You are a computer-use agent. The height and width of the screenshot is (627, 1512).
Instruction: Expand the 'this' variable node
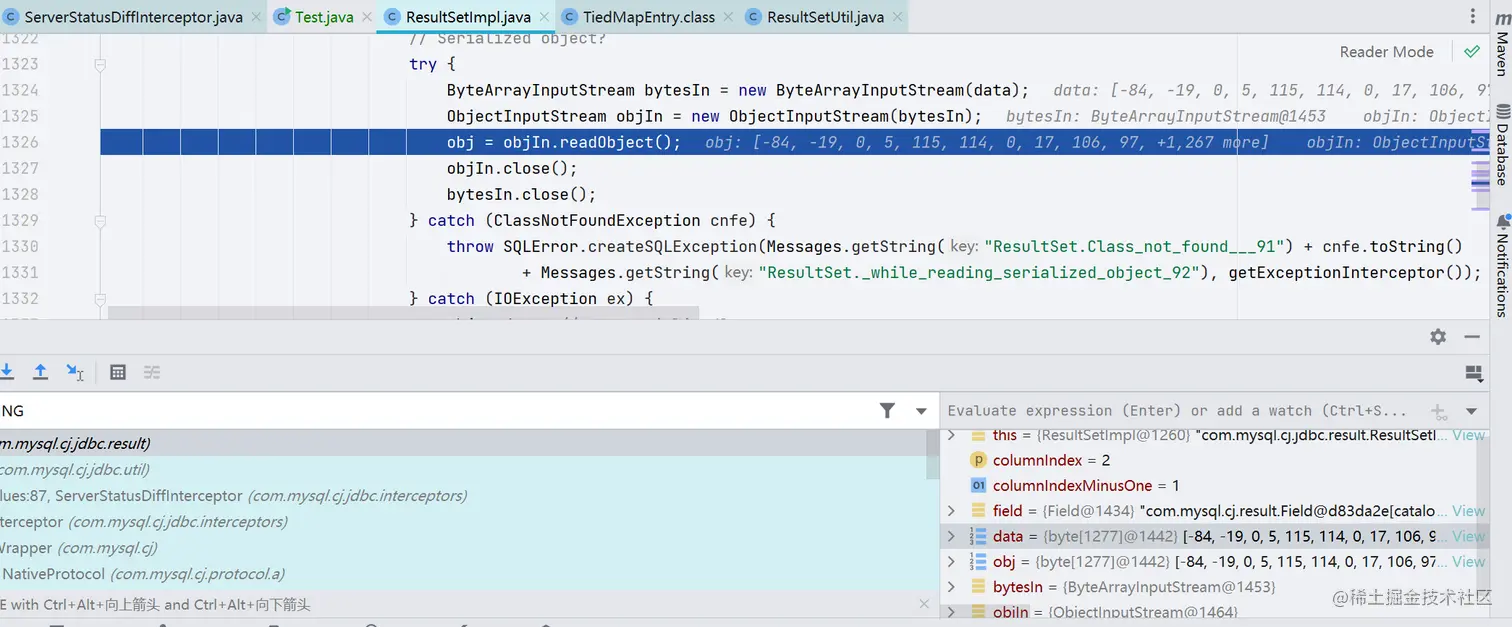tap(952, 435)
